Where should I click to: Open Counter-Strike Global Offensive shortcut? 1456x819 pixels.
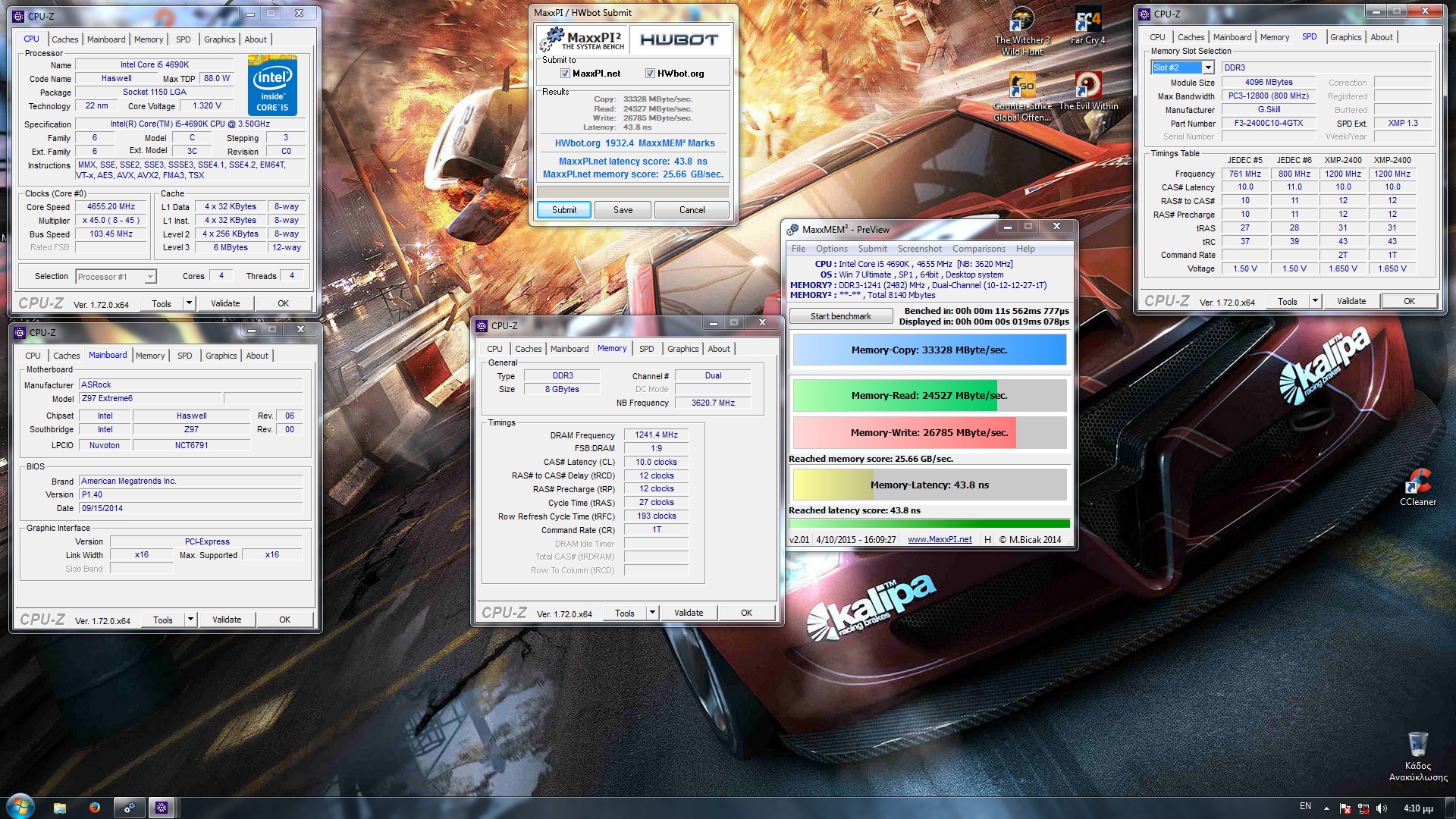point(1021,96)
